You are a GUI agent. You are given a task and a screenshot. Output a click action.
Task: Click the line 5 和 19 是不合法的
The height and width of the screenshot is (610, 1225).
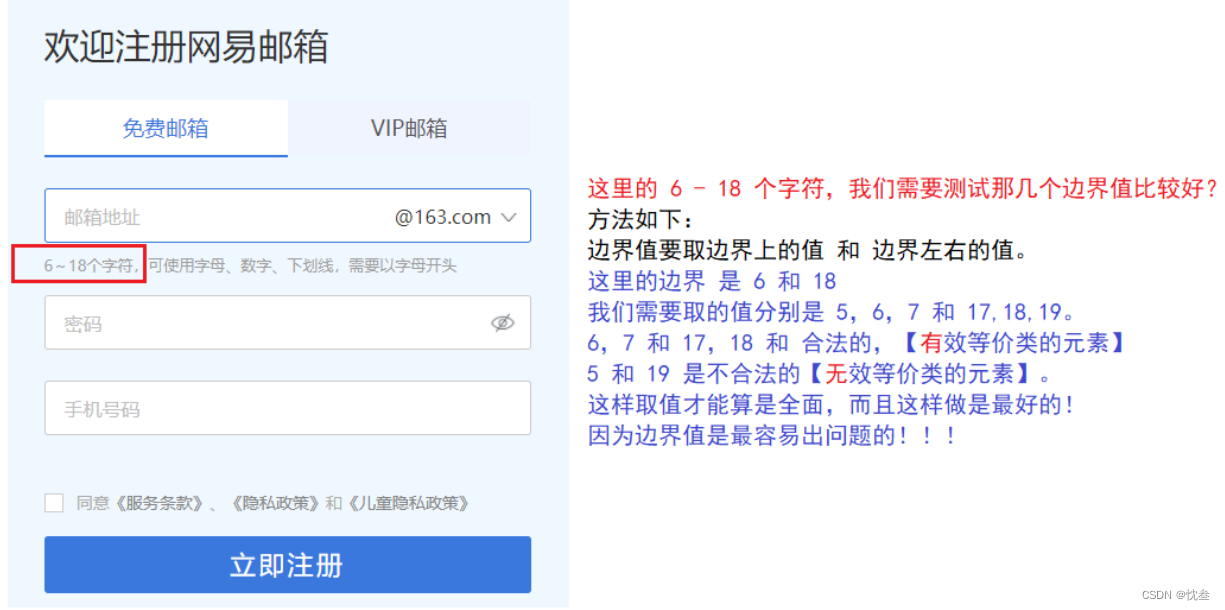click(x=821, y=375)
